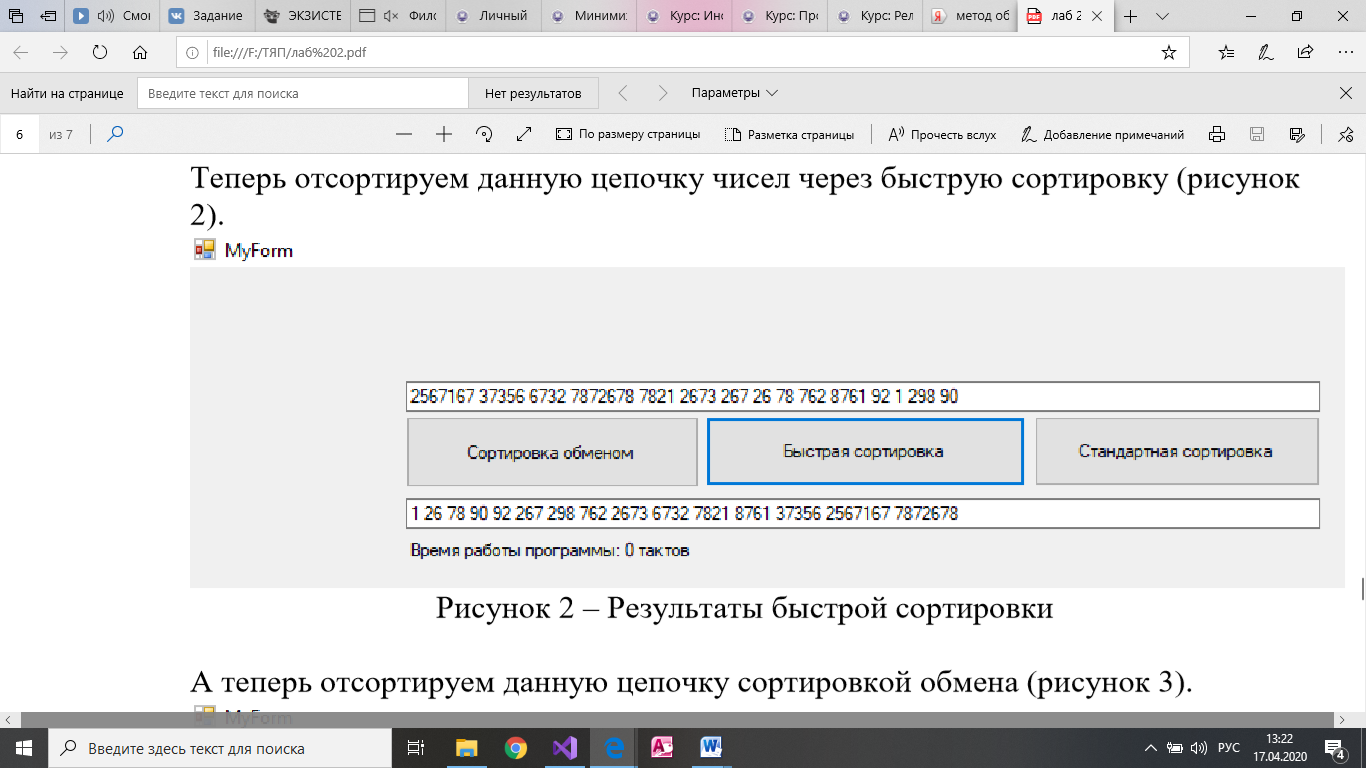Screen dimensions: 1366x768
Task: Switch to the Личный tab
Action: pyautogui.click(x=490, y=17)
